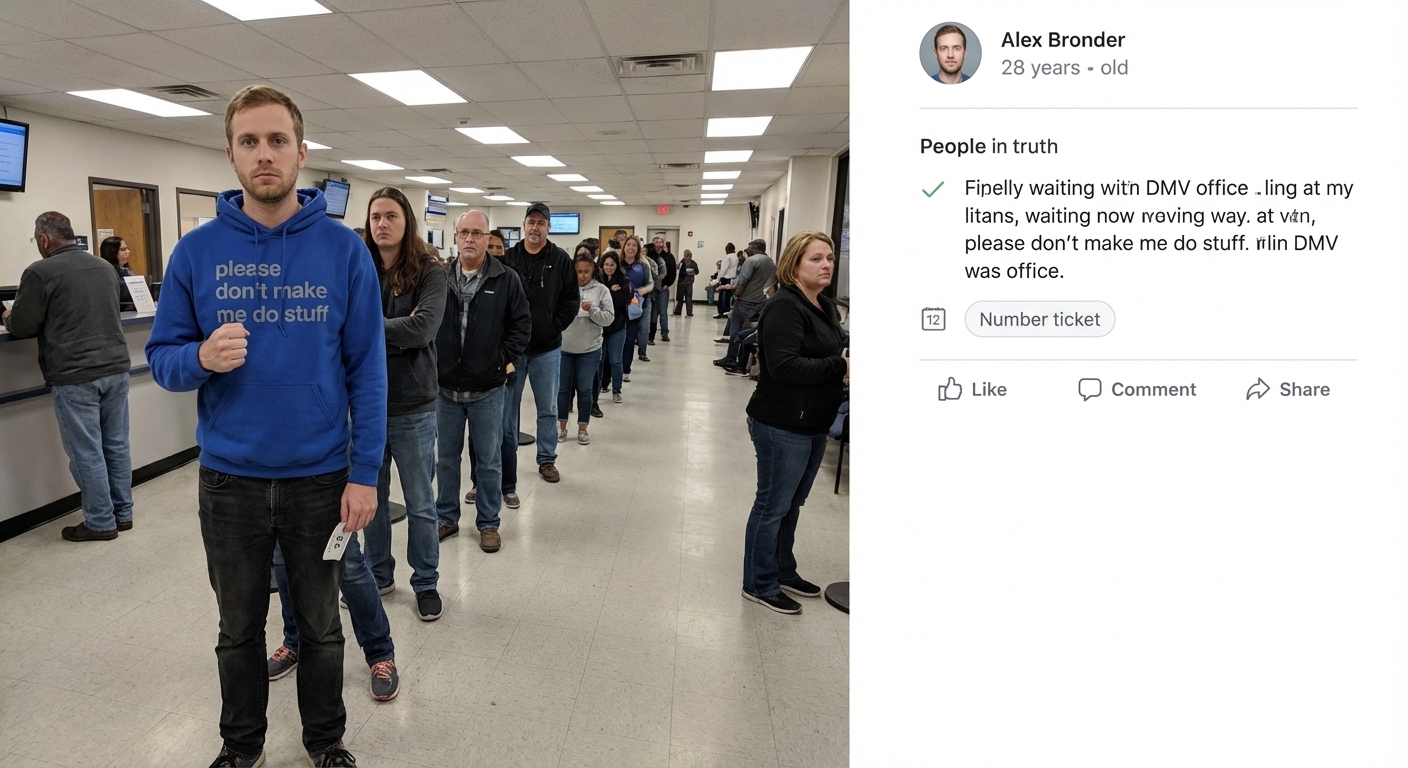Click the woman in black jacket standing apart
This screenshot has height=768, width=1408.
tap(795, 422)
